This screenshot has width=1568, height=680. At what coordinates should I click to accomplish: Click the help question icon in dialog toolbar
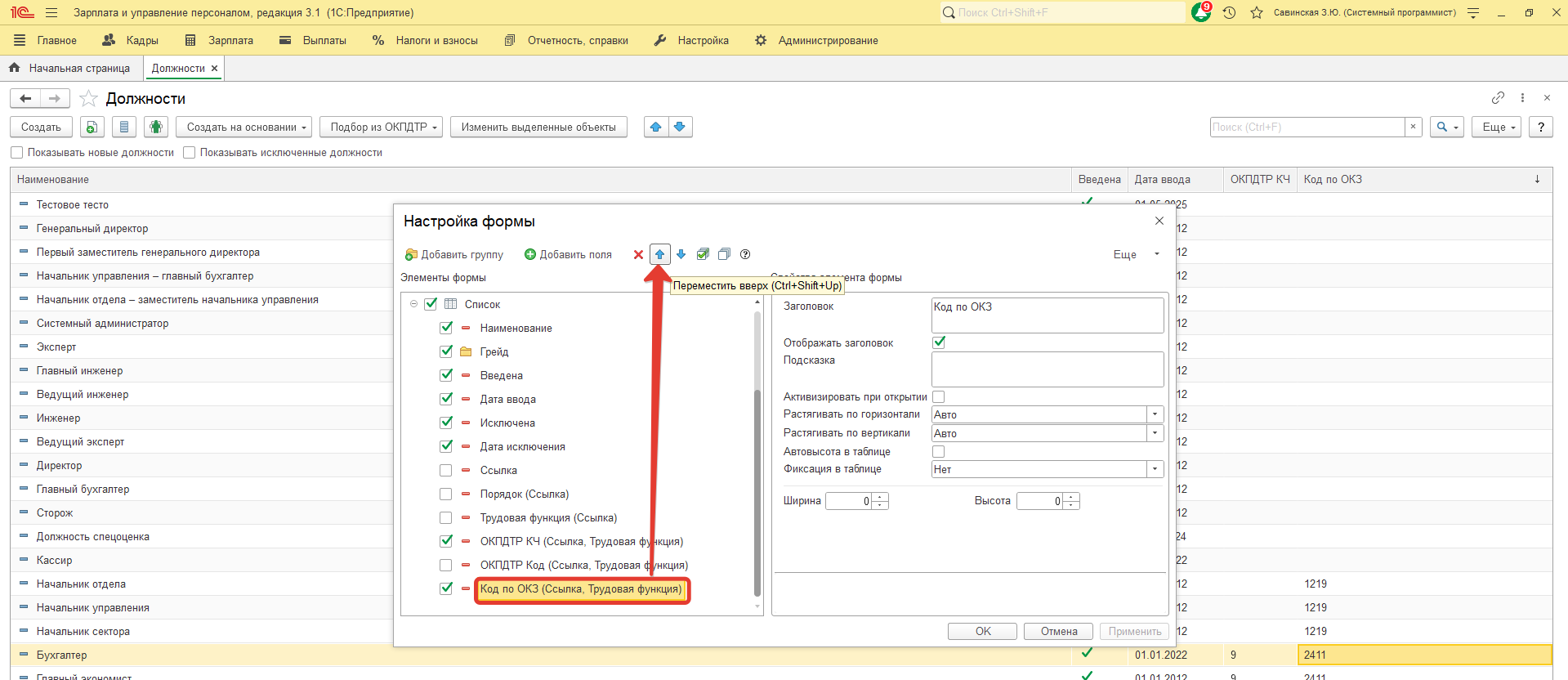(x=745, y=255)
